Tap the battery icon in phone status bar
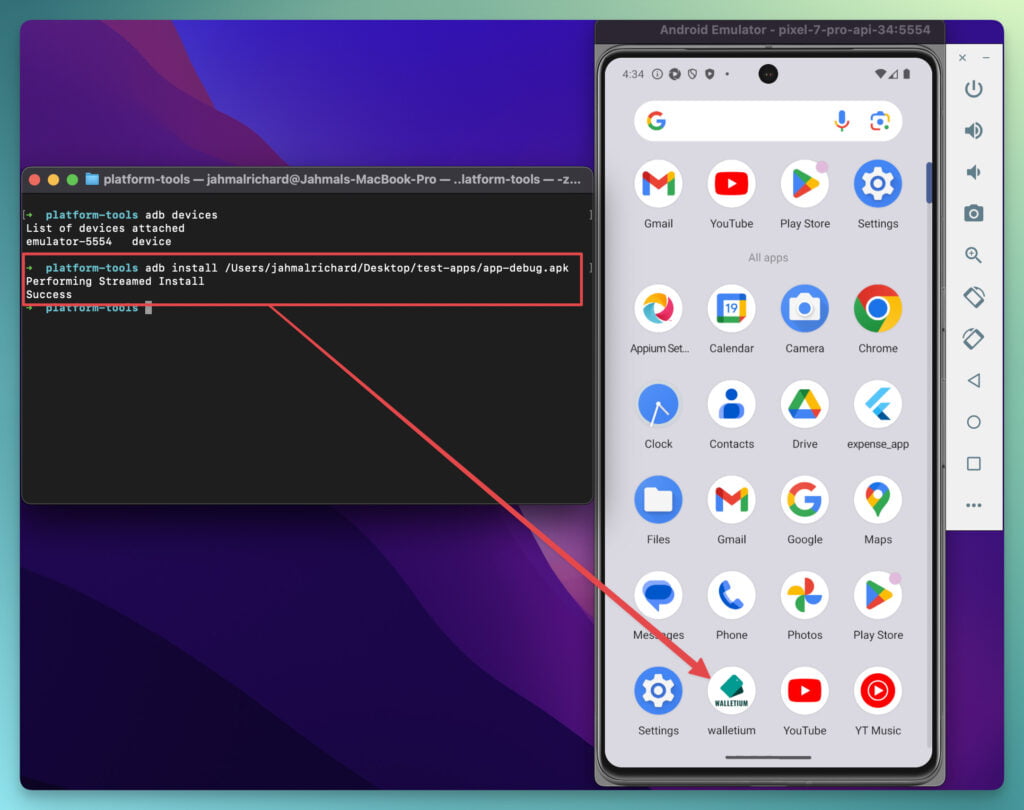This screenshot has width=1024, height=810. (906, 74)
